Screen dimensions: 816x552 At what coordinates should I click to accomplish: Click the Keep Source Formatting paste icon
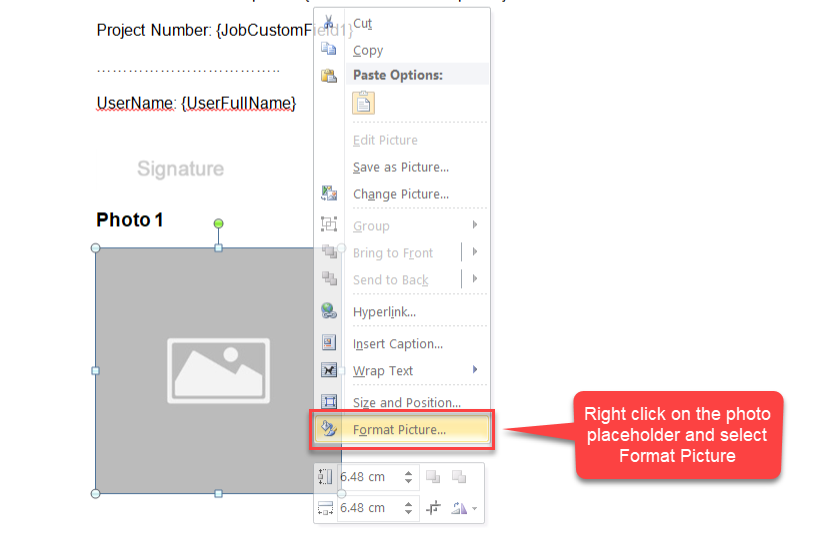(x=364, y=102)
